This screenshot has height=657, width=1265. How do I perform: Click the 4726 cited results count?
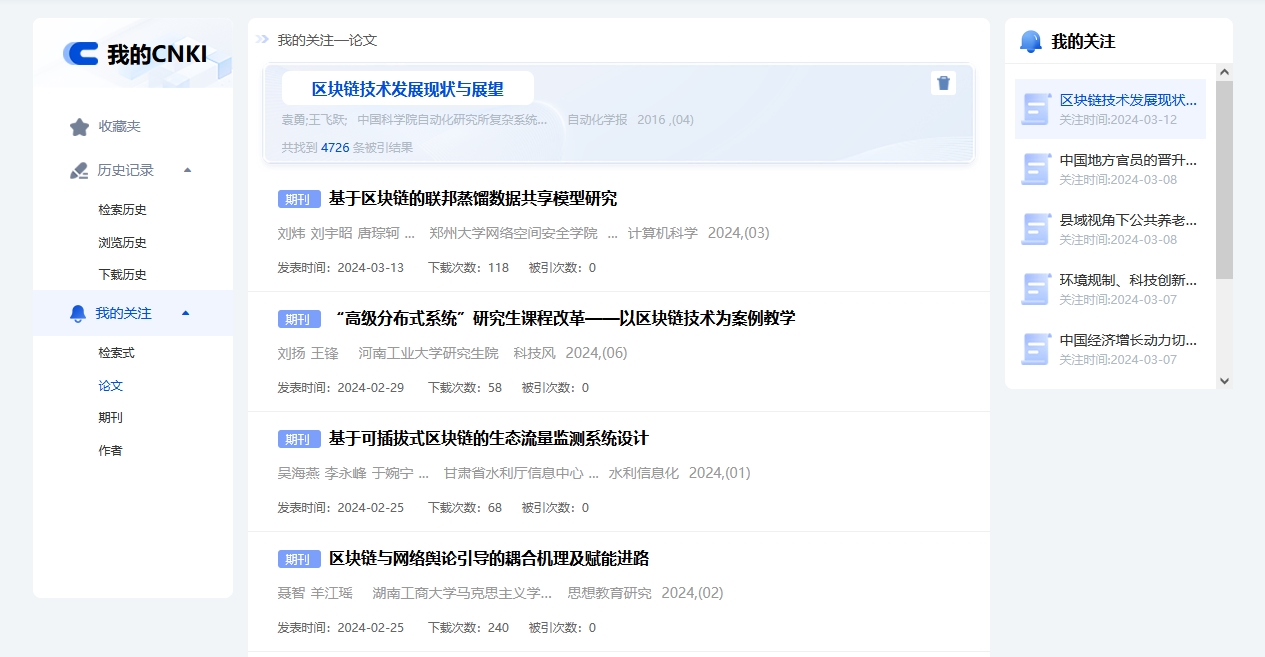click(x=334, y=148)
